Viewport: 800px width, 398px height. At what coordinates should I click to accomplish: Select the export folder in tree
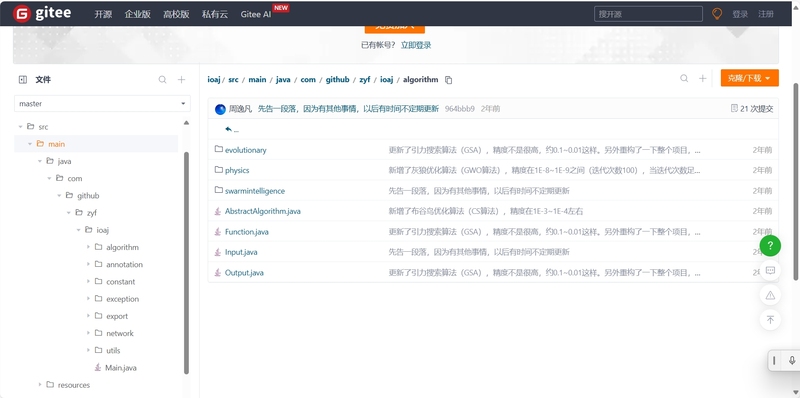click(117, 316)
